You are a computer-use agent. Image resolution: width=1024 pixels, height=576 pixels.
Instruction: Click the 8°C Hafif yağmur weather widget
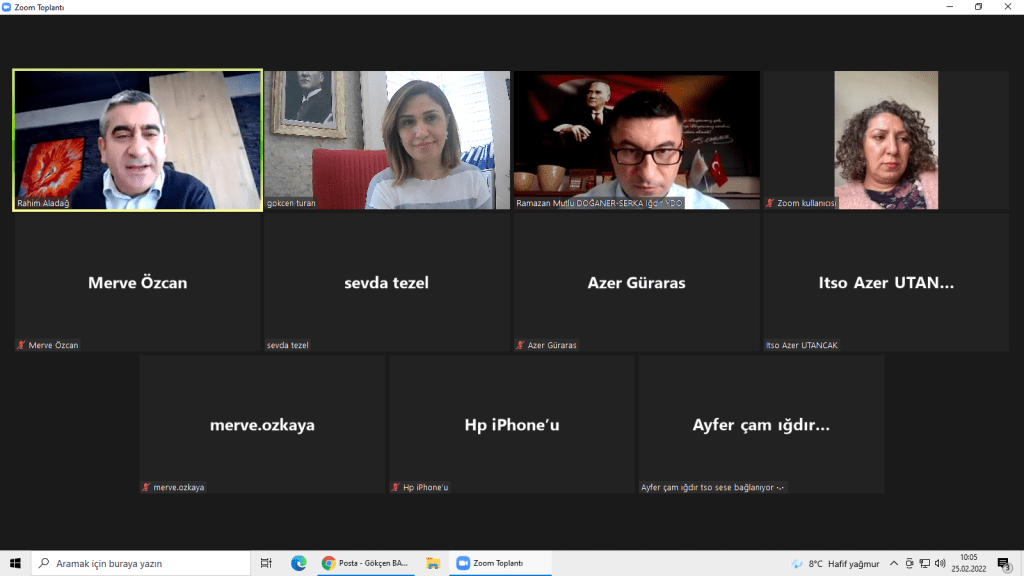tap(835, 563)
